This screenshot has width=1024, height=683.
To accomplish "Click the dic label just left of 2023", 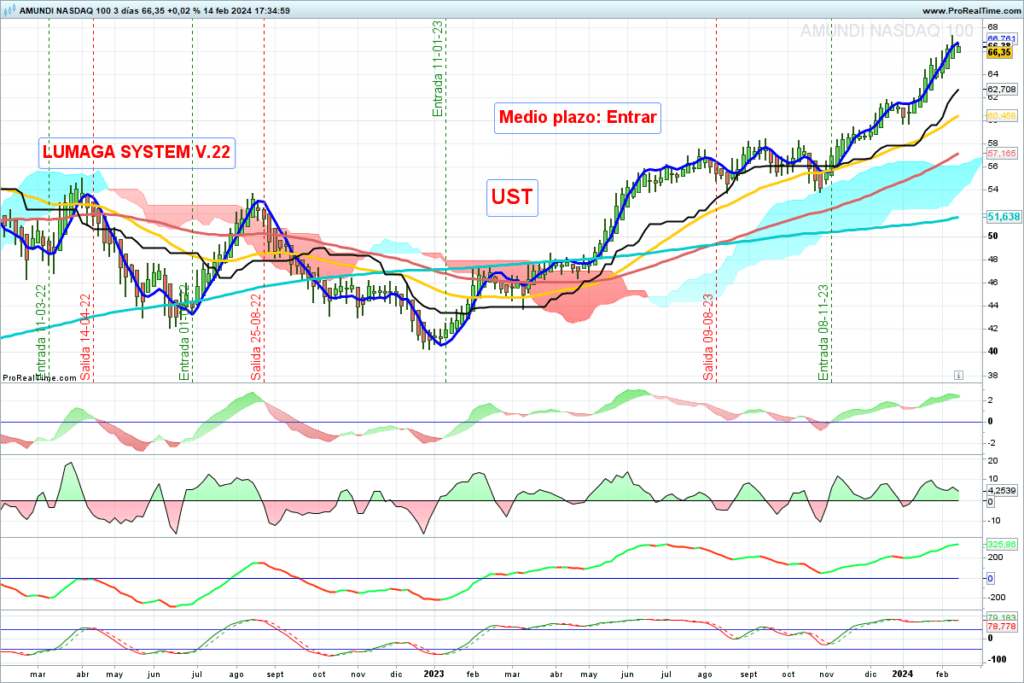I will [396, 675].
